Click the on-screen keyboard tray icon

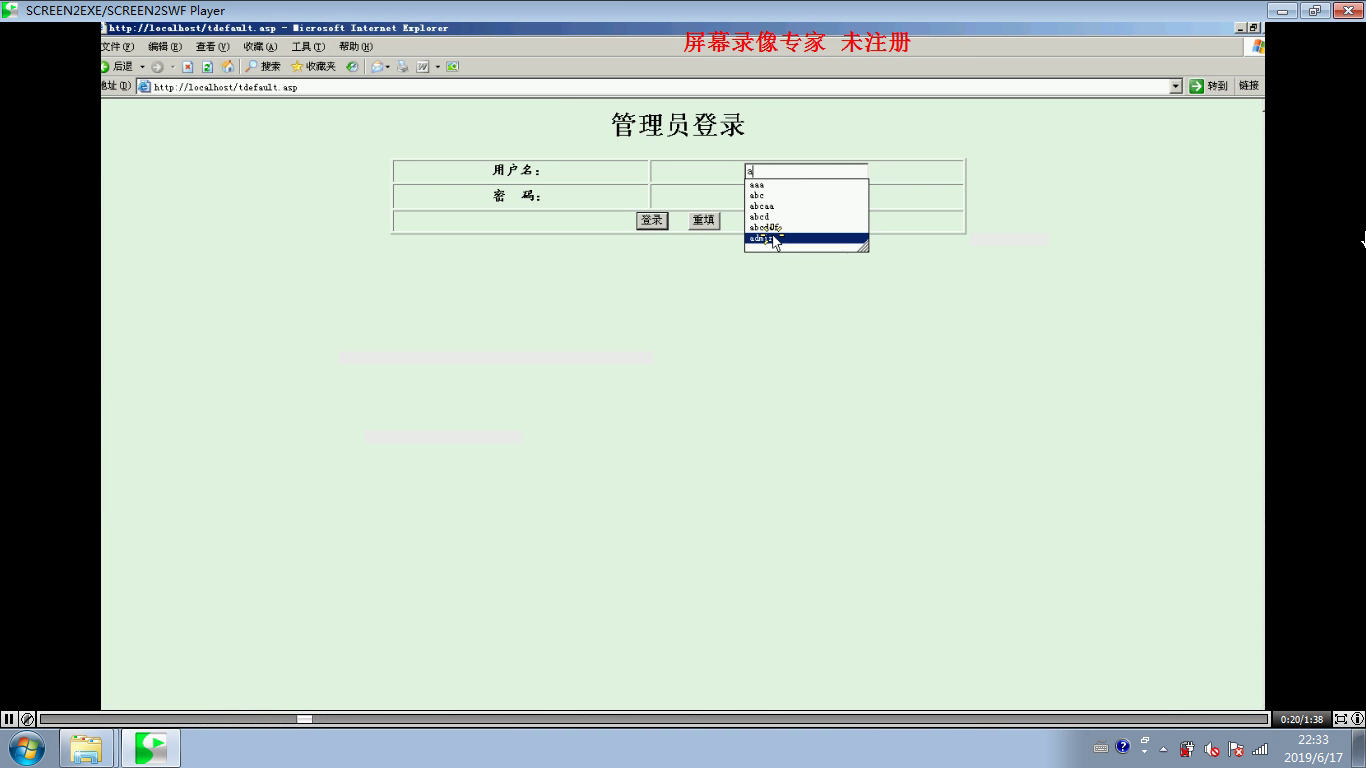(x=1101, y=747)
